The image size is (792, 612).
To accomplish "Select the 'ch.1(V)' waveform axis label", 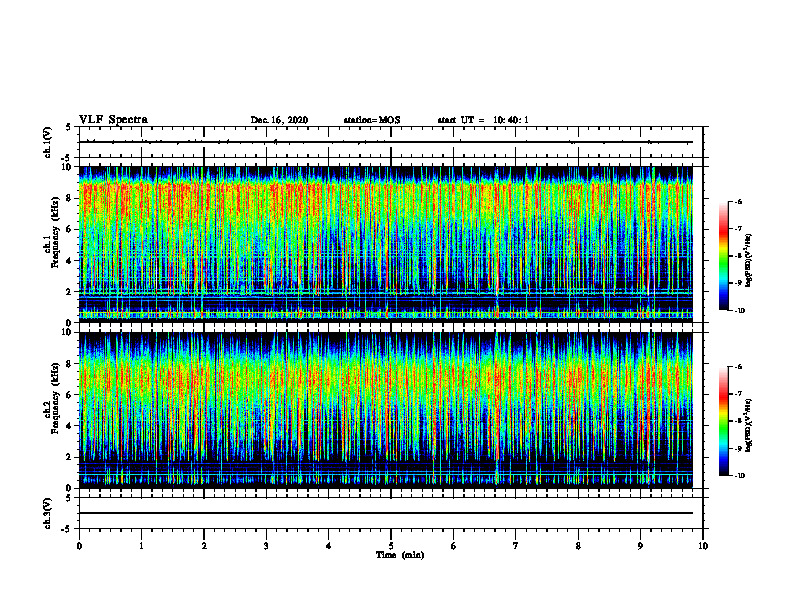I will pos(48,142).
